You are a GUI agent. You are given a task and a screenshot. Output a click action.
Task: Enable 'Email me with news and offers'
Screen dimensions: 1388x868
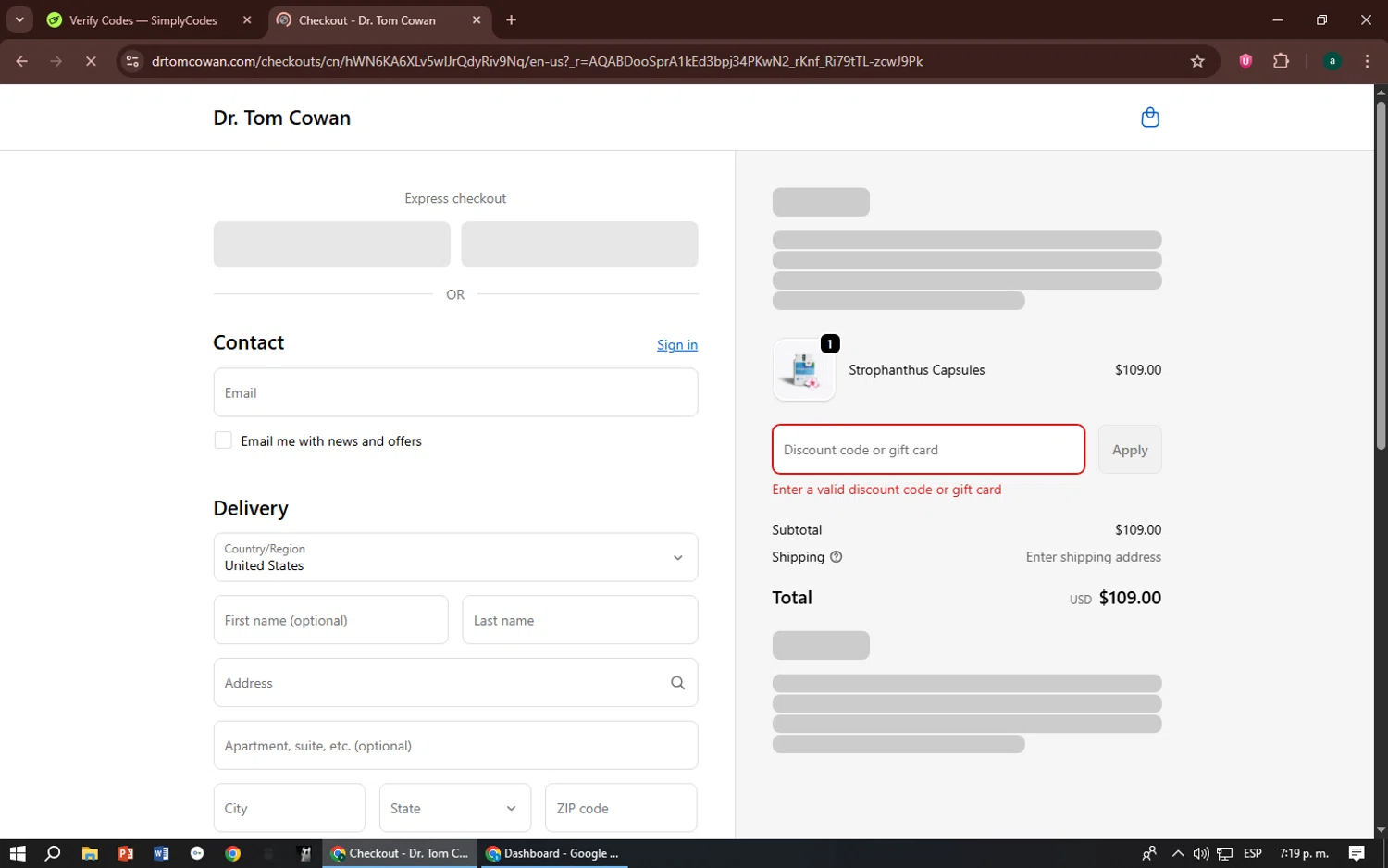tap(223, 440)
